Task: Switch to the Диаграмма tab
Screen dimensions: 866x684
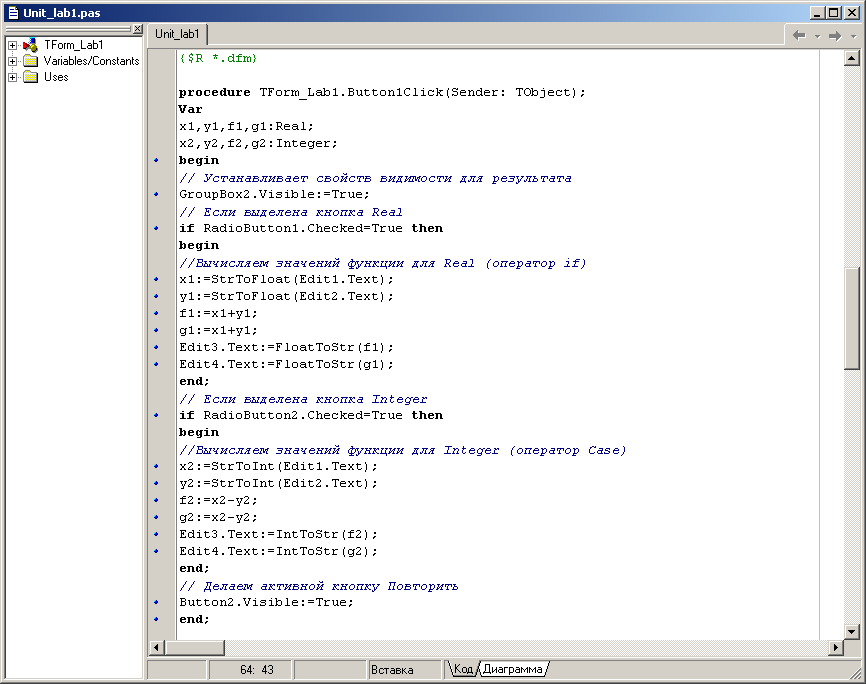Action: pos(513,669)
